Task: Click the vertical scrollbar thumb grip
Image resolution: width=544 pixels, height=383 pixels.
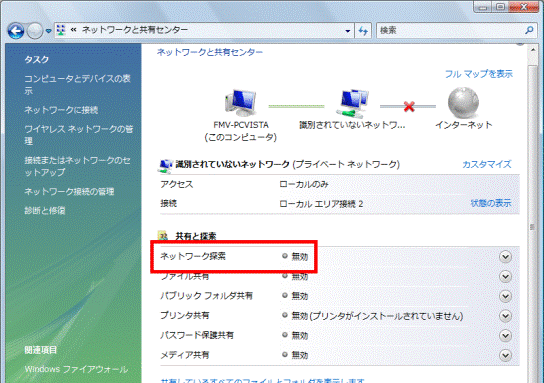Action: point(533,227)
